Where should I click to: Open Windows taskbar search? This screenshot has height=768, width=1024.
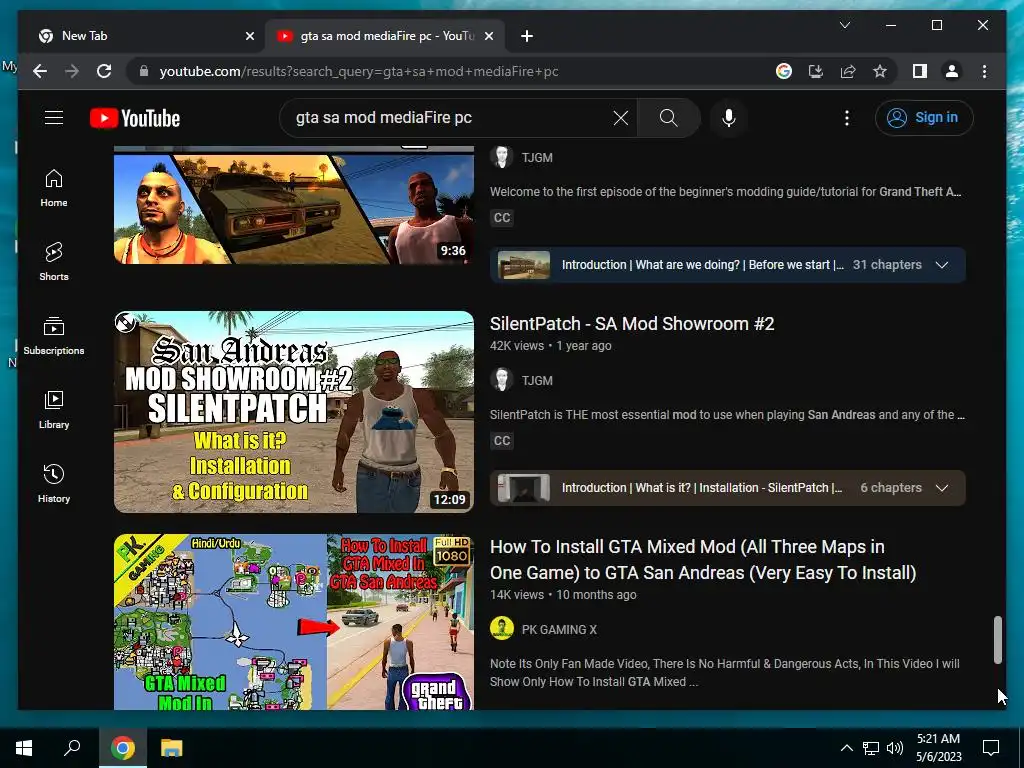(72, 748)
